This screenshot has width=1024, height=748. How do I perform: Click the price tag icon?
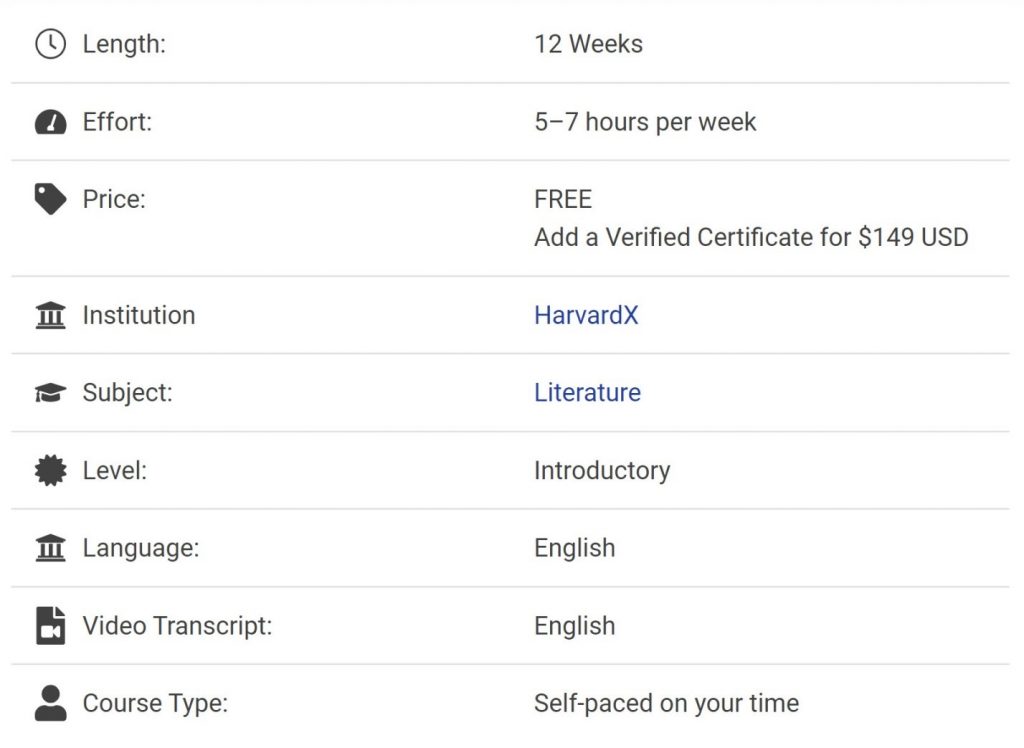coord(50,199)
